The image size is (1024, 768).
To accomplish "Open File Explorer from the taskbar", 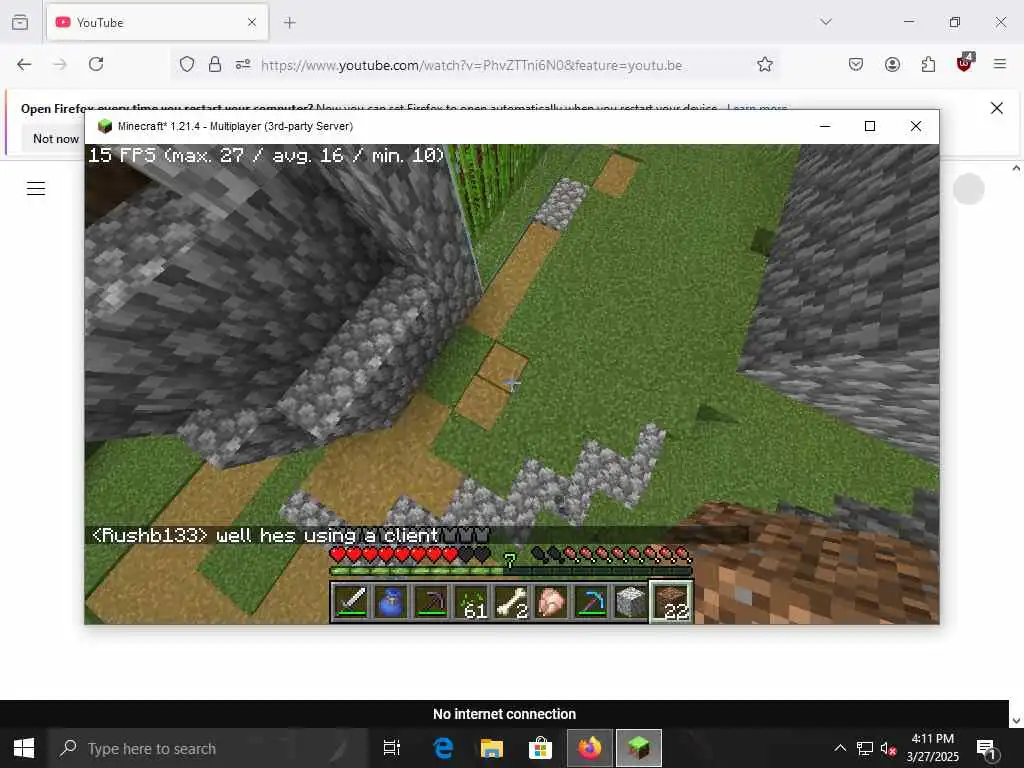I will [492, 748].
